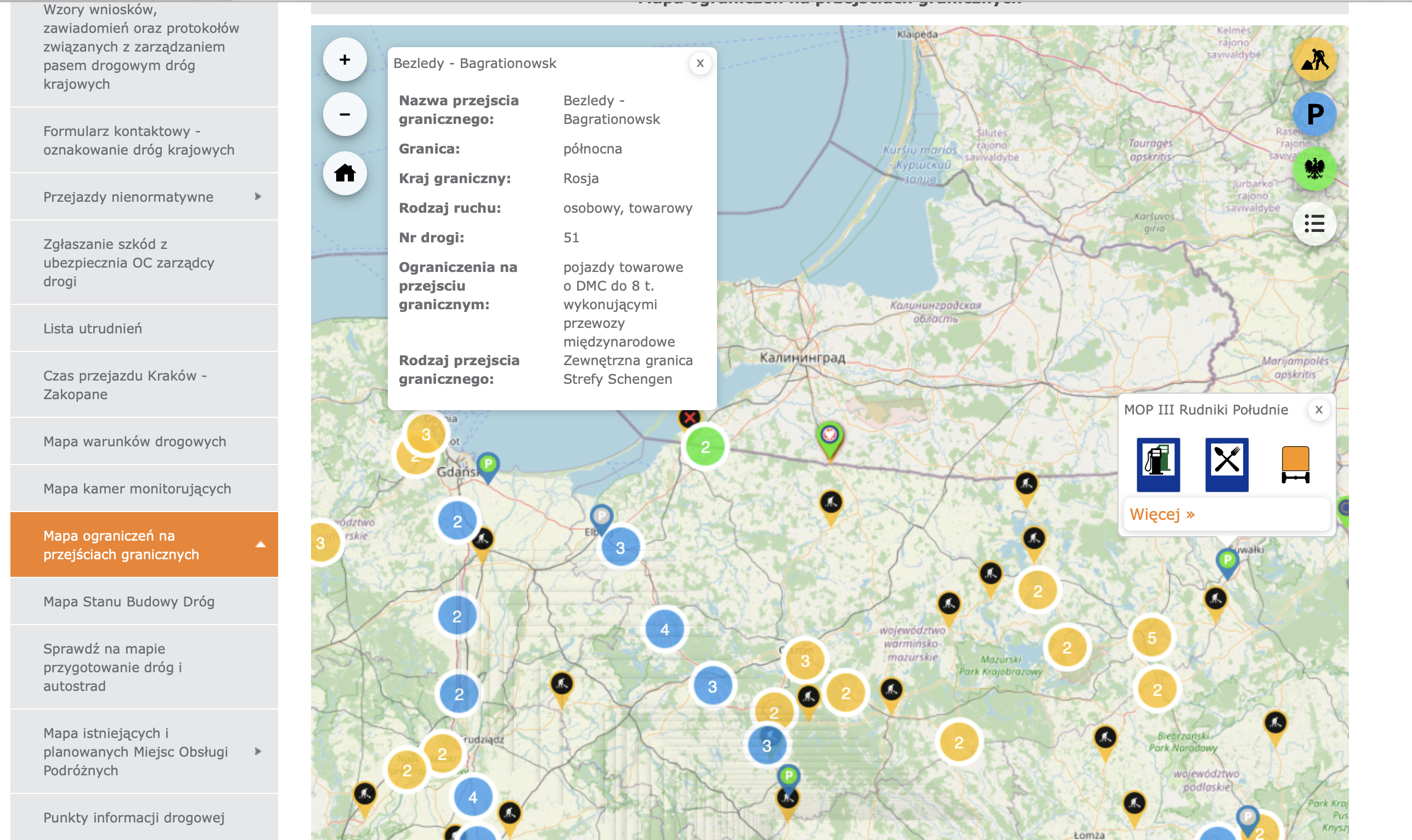Open Mapa Stanu Budowy Dróg link
The height and width of the screenshot is (840, 1412).
pos(129,601)
